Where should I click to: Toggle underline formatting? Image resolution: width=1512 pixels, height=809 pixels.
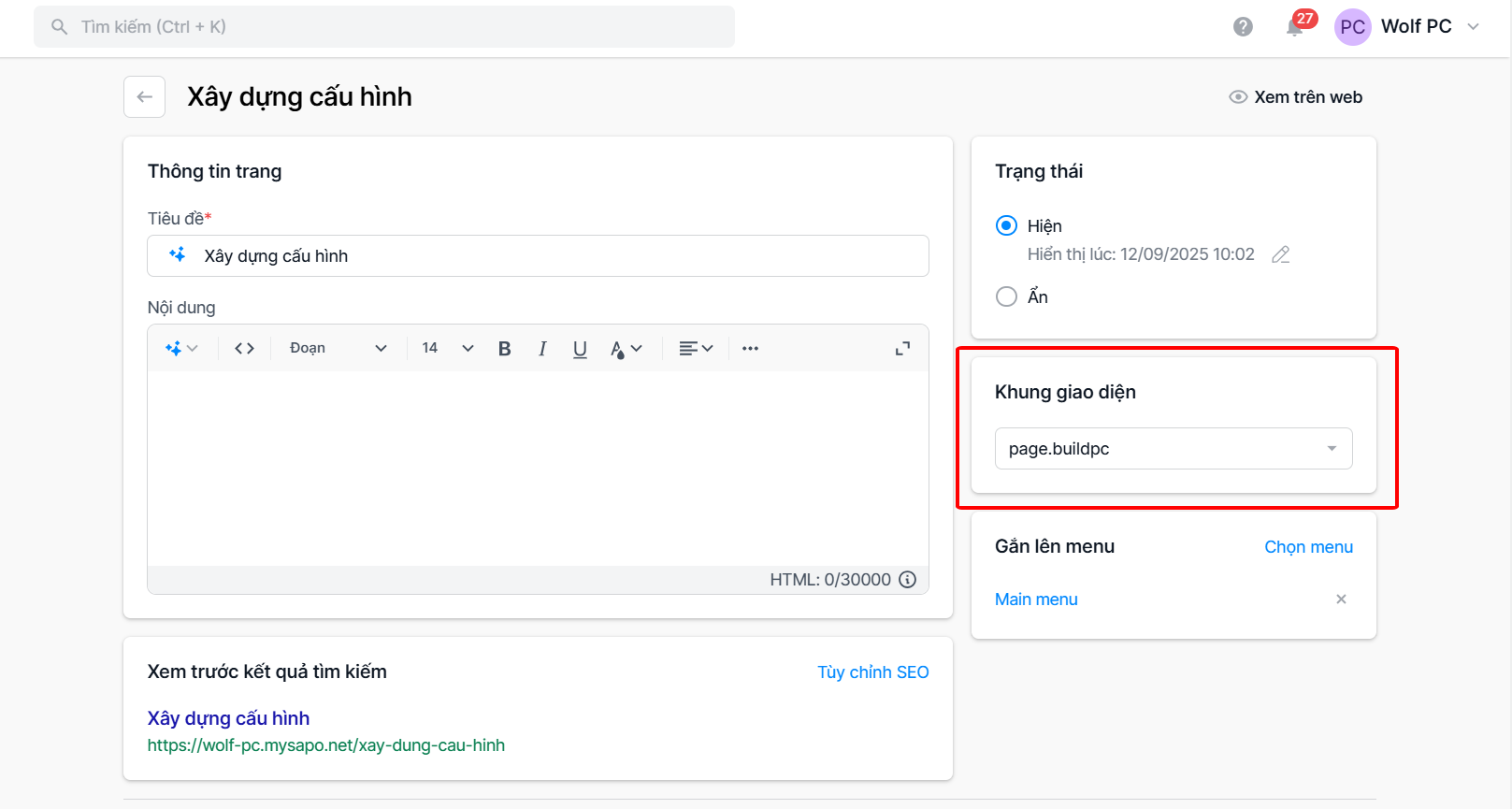[x=580, y=348]
